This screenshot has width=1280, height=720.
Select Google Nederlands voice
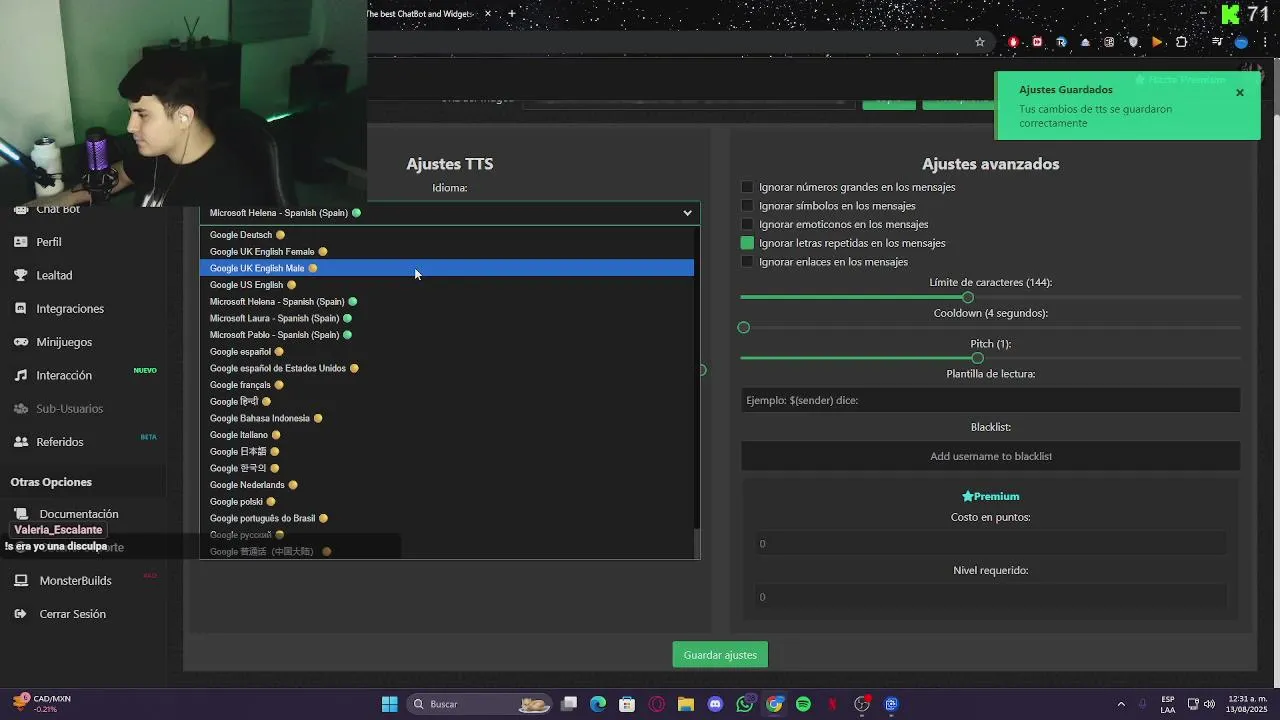[446, 485]
